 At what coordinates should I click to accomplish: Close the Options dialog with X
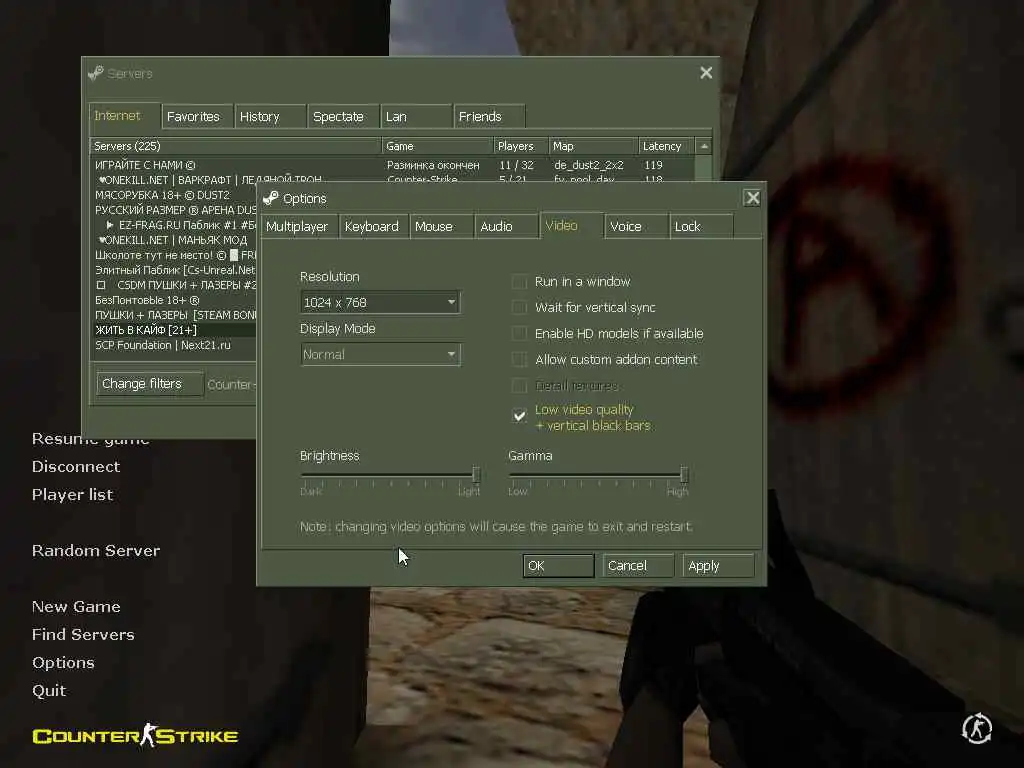(752, 198)
